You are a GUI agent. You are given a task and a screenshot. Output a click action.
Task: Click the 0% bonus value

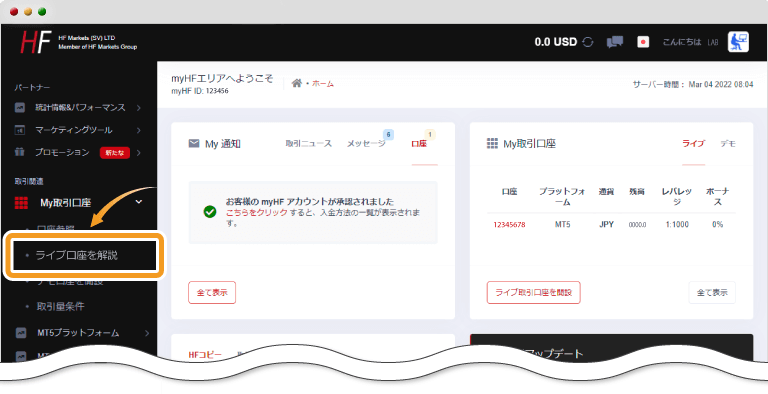click(x=718, y=224)
